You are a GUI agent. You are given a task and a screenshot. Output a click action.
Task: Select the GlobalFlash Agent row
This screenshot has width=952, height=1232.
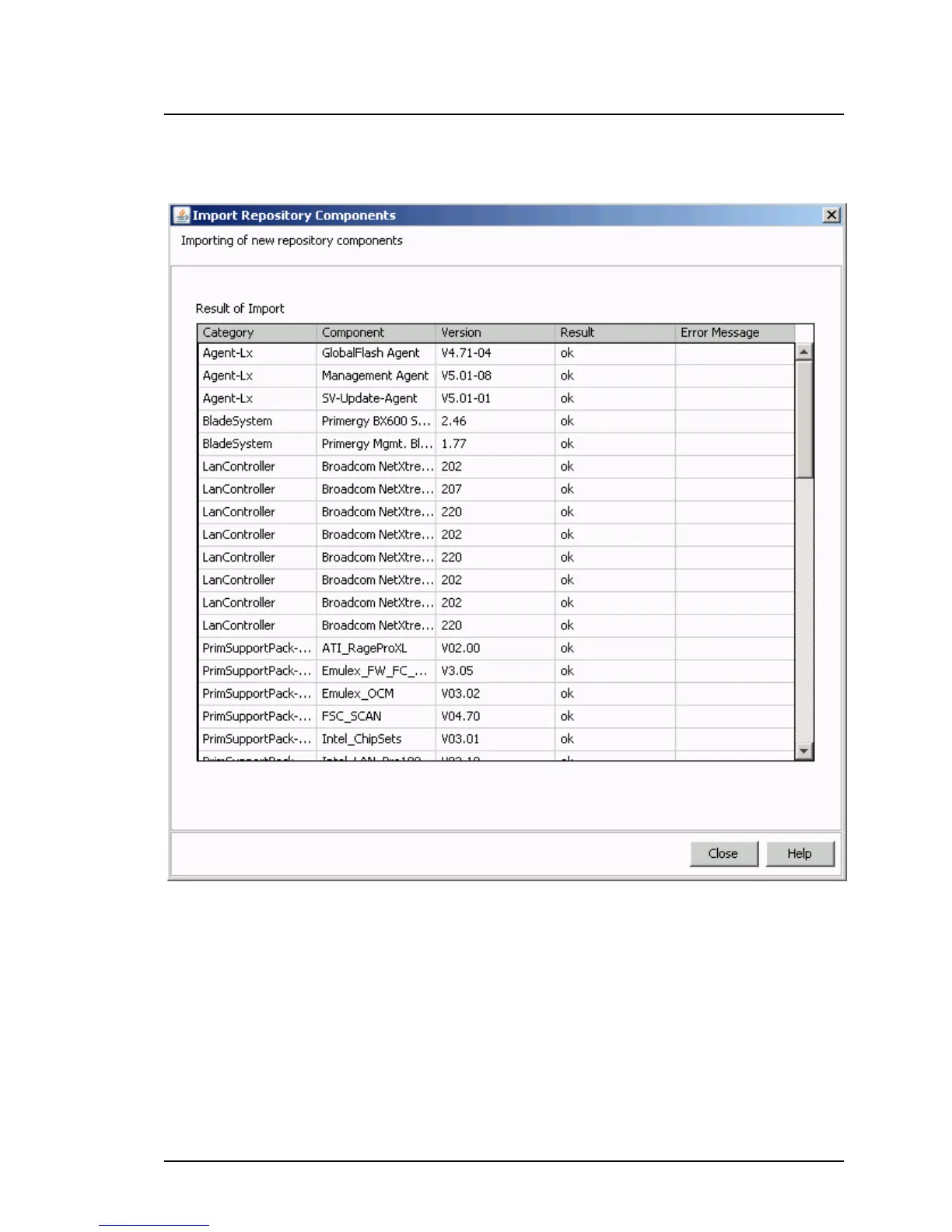(496, 353)
